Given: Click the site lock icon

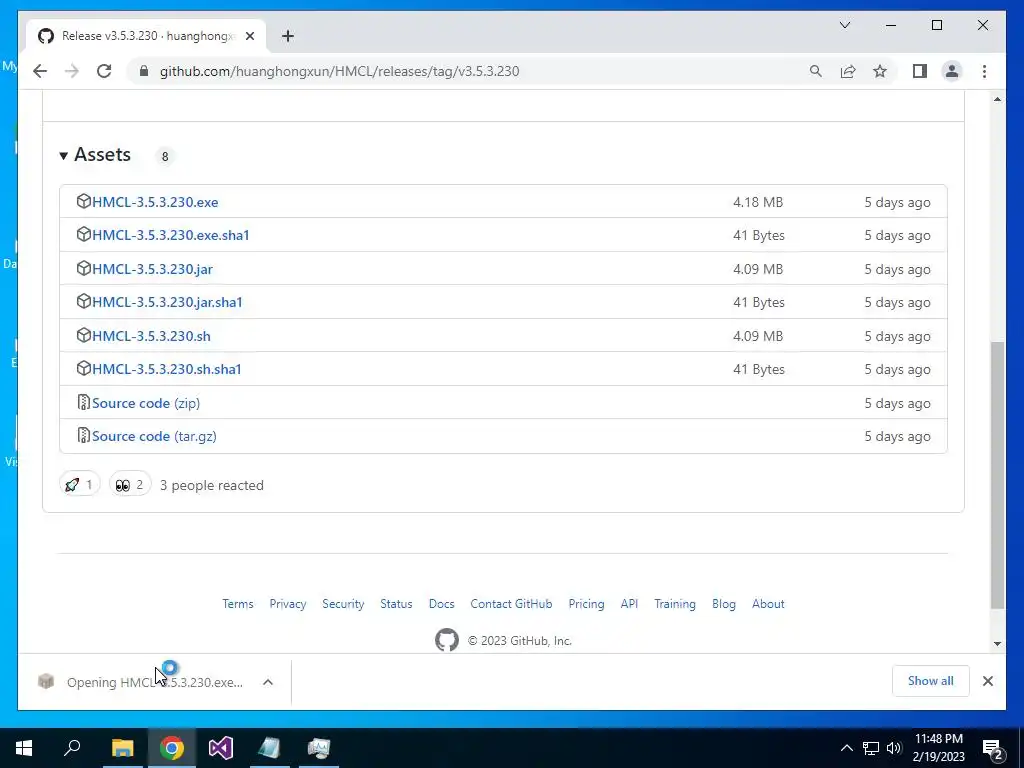Looking at the screenshot, I should pyautogui.click(x=144, y=71).
